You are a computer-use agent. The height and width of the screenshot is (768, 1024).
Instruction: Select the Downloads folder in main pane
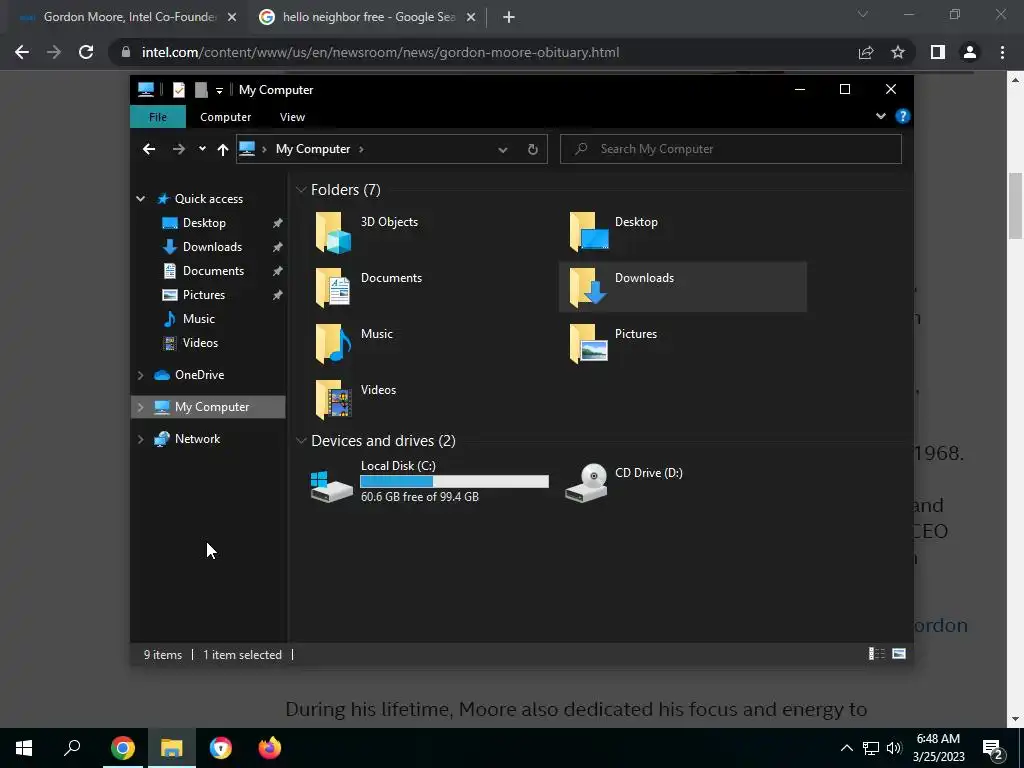(x=682, y=287)
